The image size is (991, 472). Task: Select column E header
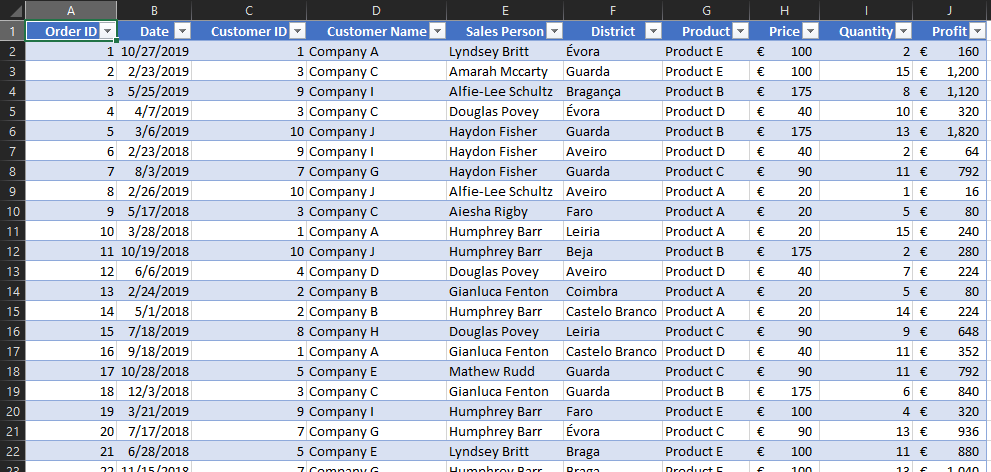click(x=505, y=10)
